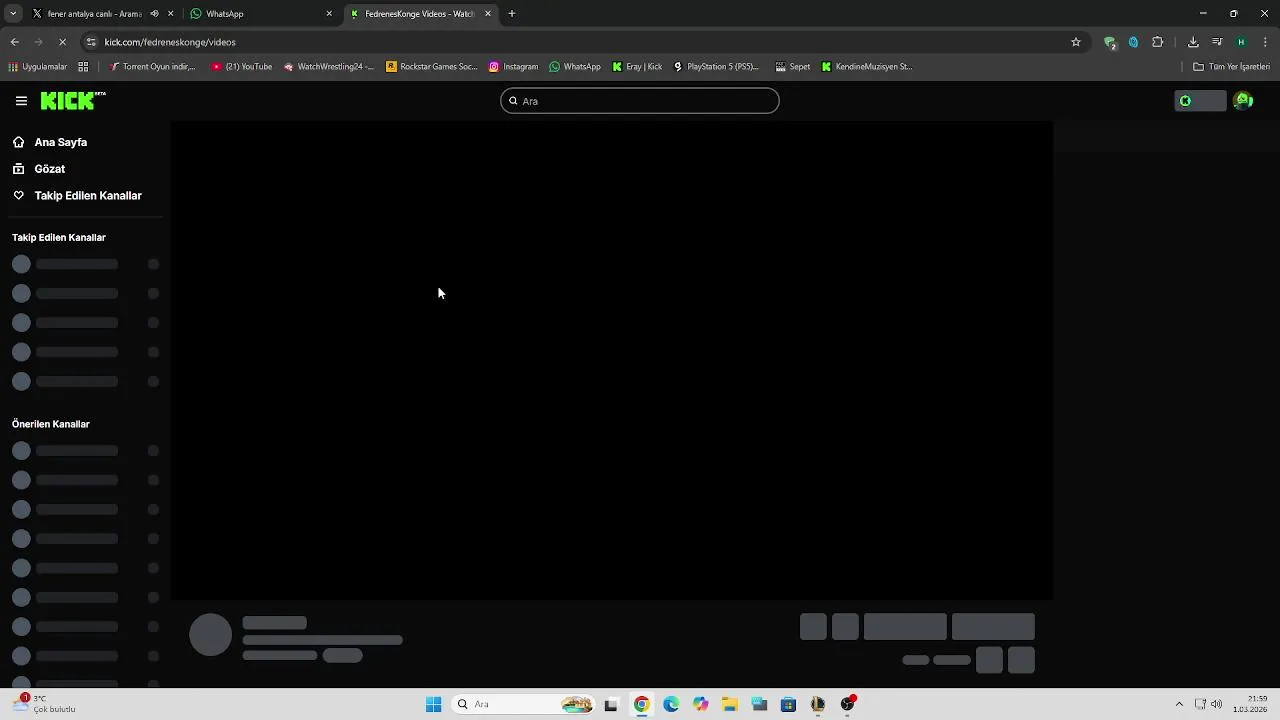Image resolution: width=1280 pixels, height=720 pixels.
Task: Mute audio on the X tab
Action: pyautogui.click(x=154, y=14)
